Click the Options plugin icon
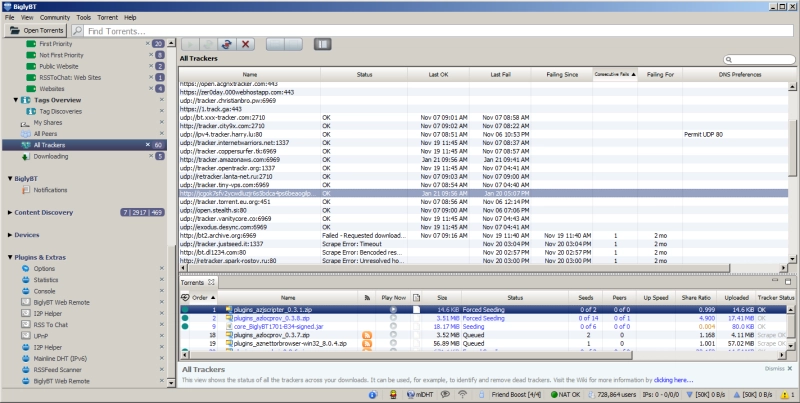800x403 pixels. [26, 268]
